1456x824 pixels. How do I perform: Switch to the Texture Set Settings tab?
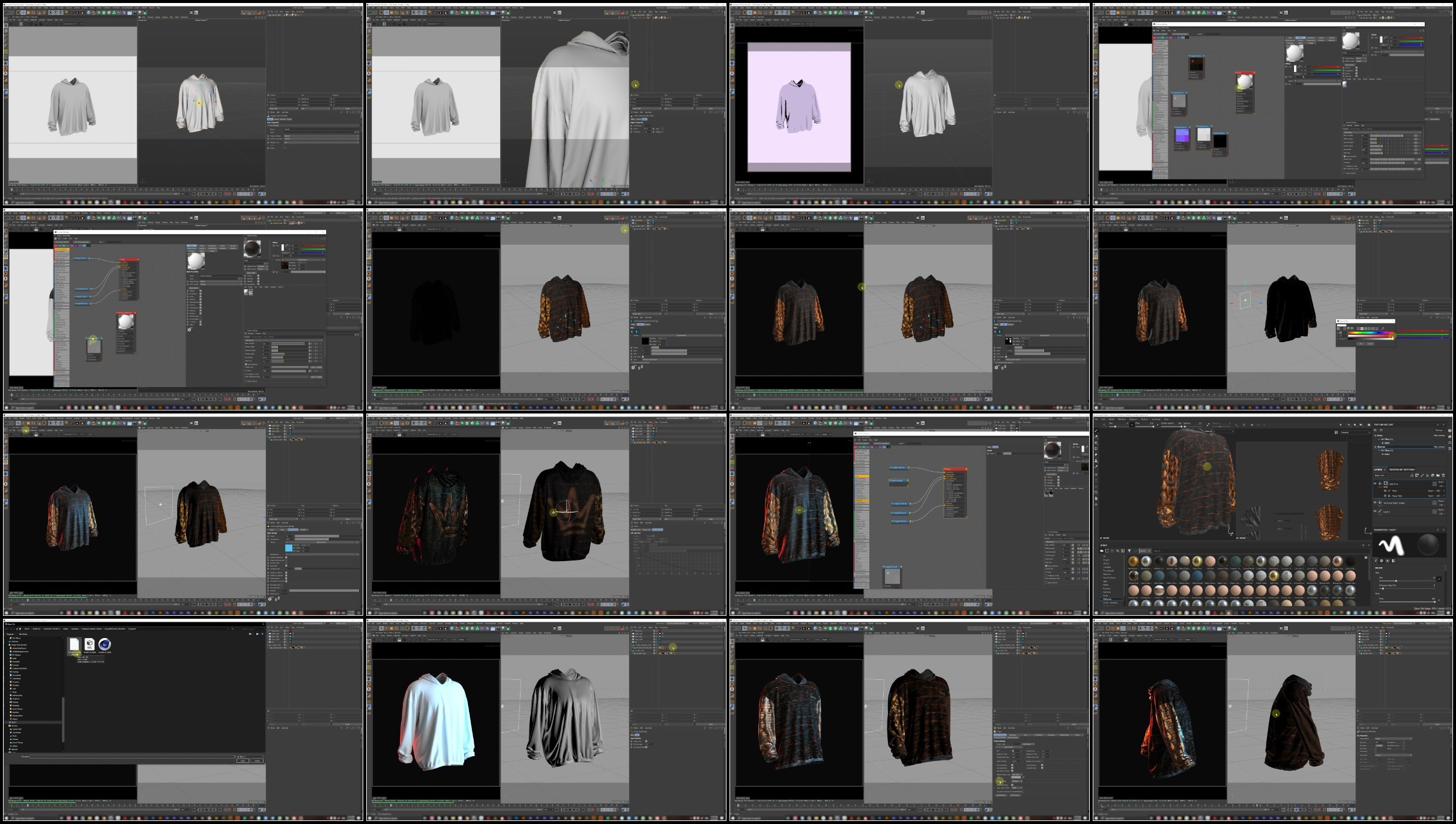pyautogui.click(x=1401, y=469)
